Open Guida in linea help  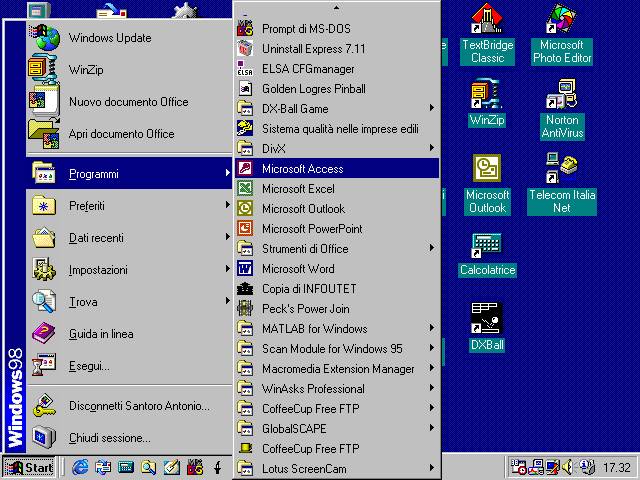[x=129, y=333]
